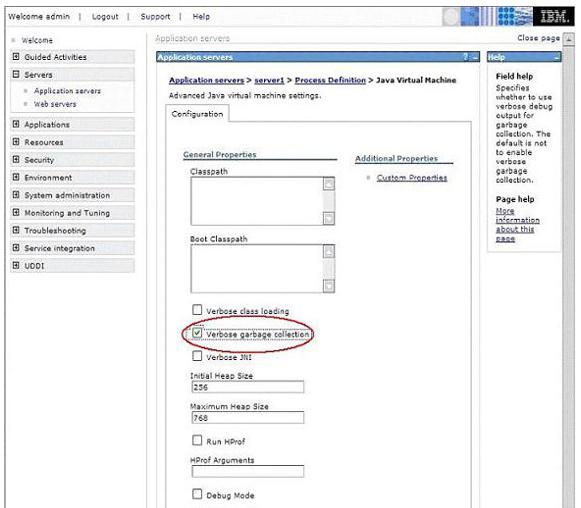Open Web servers in sidebar

(x=55, y=104)
